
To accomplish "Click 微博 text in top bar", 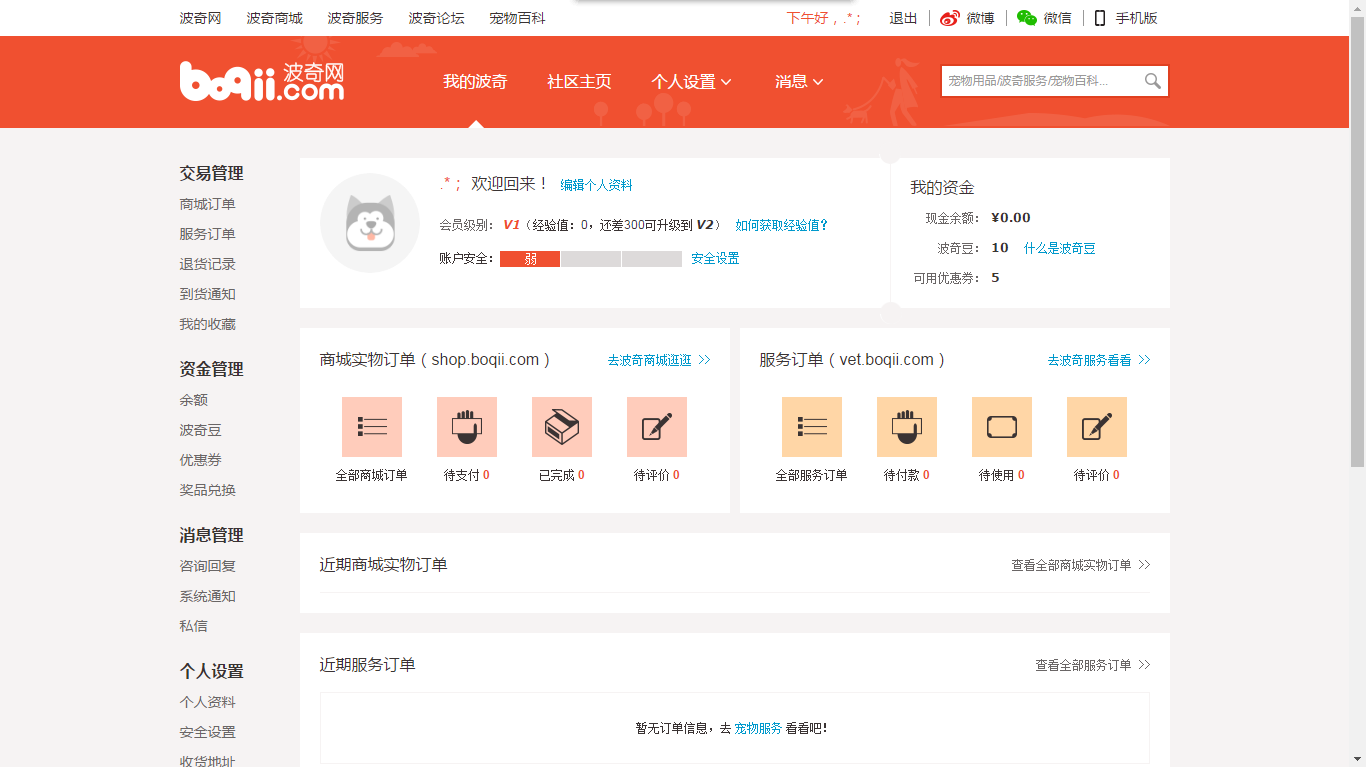I will tap(981, 18).
